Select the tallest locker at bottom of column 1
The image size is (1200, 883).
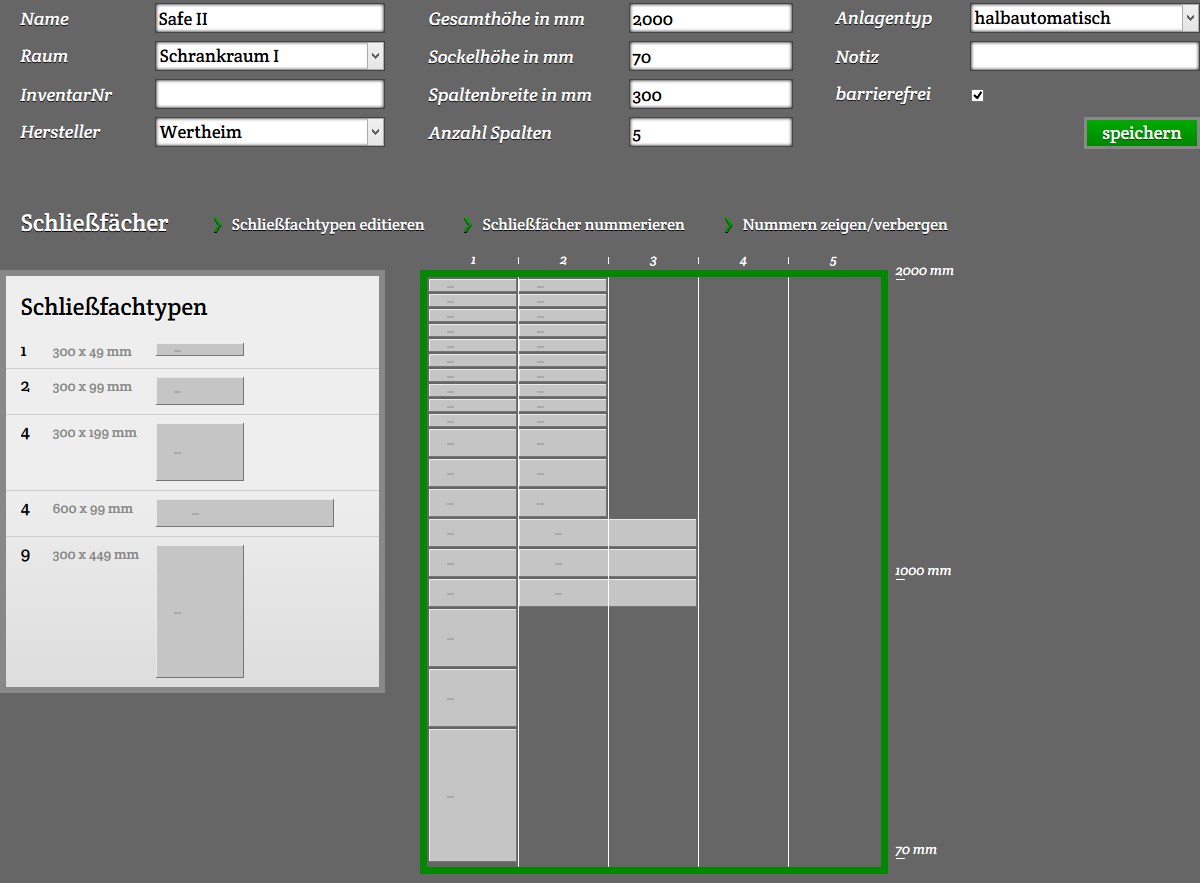pos(473,795)
